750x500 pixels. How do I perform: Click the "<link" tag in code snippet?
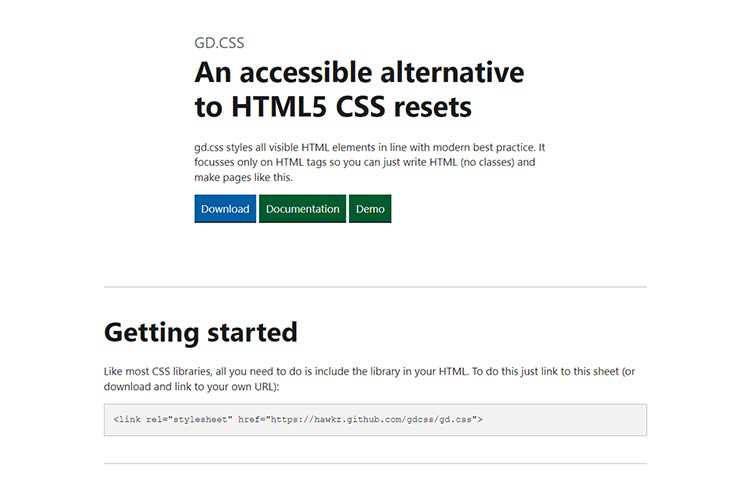pyautogui.click(x=126, y=420)
